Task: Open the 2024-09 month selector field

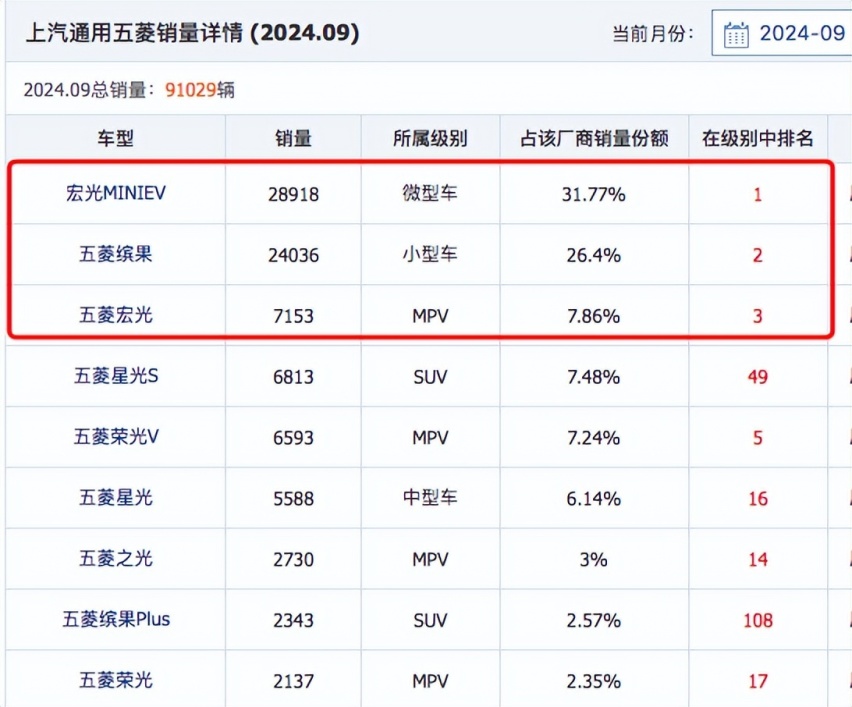Action: pos(782,33)
